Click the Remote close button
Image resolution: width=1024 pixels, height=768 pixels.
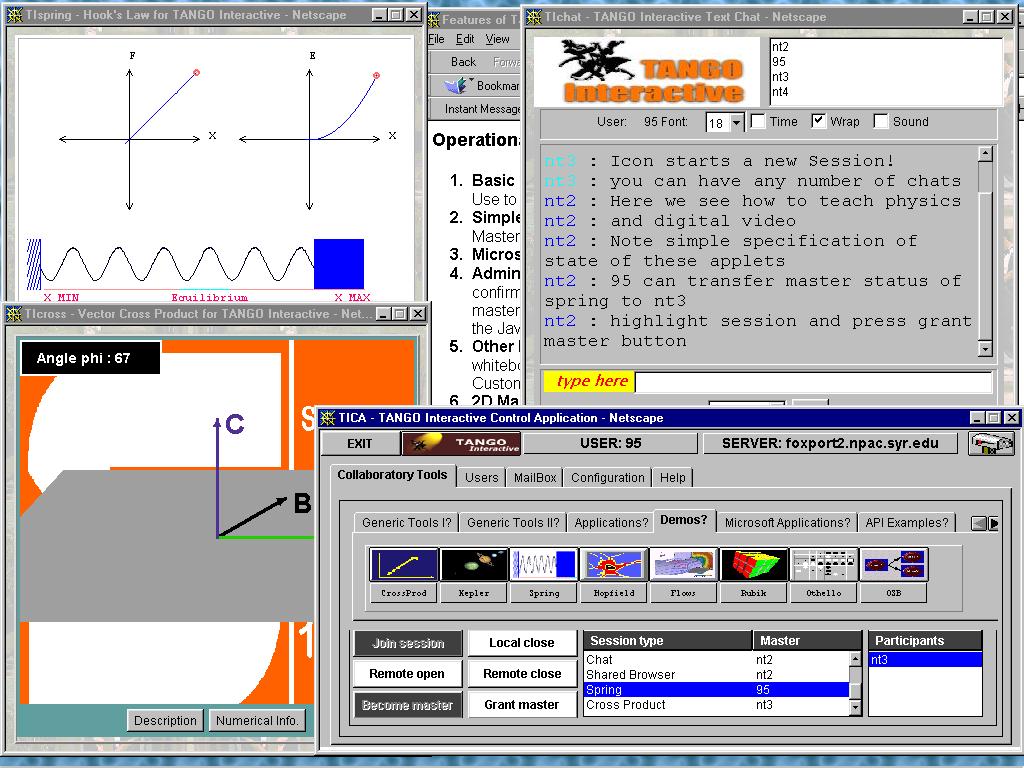[522, 673]
